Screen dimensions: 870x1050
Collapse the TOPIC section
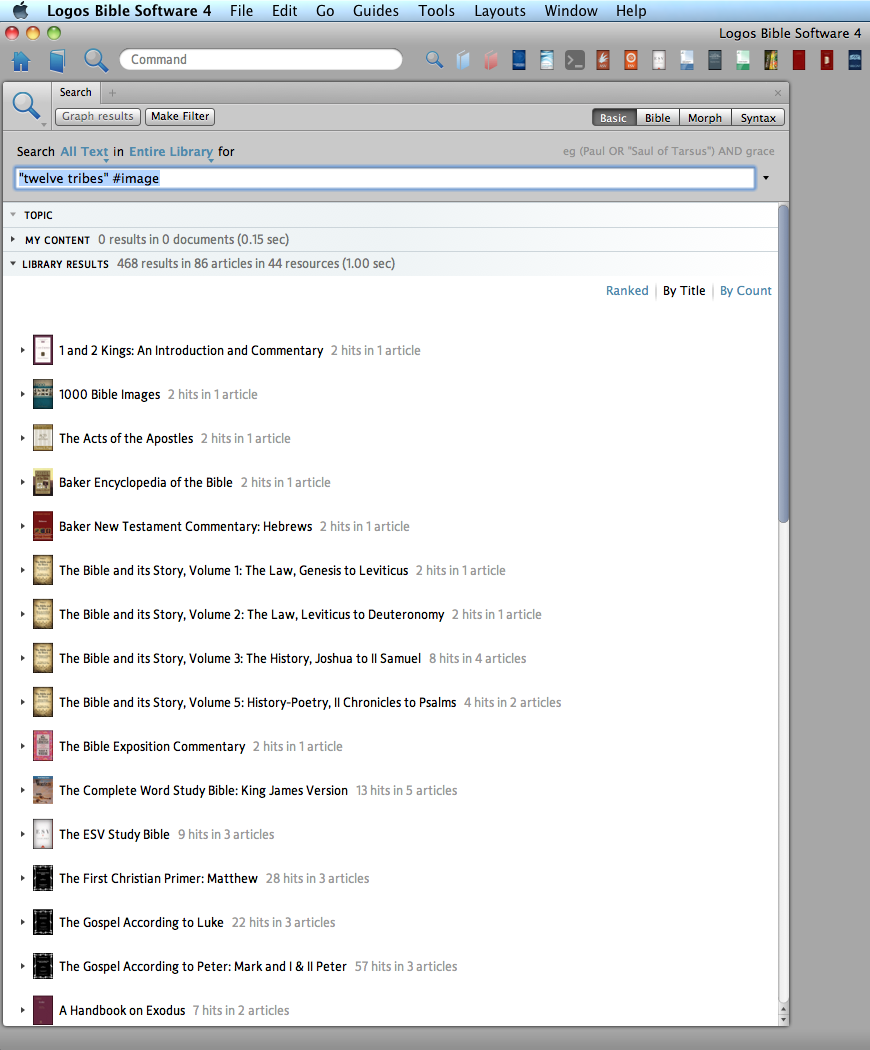coord(13,215)
